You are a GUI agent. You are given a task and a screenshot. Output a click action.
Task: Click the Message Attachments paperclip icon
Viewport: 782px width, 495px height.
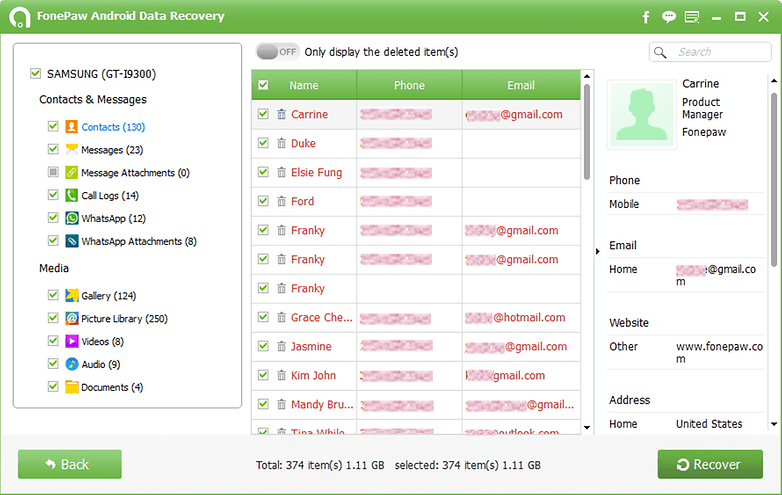tap(72, 172)
